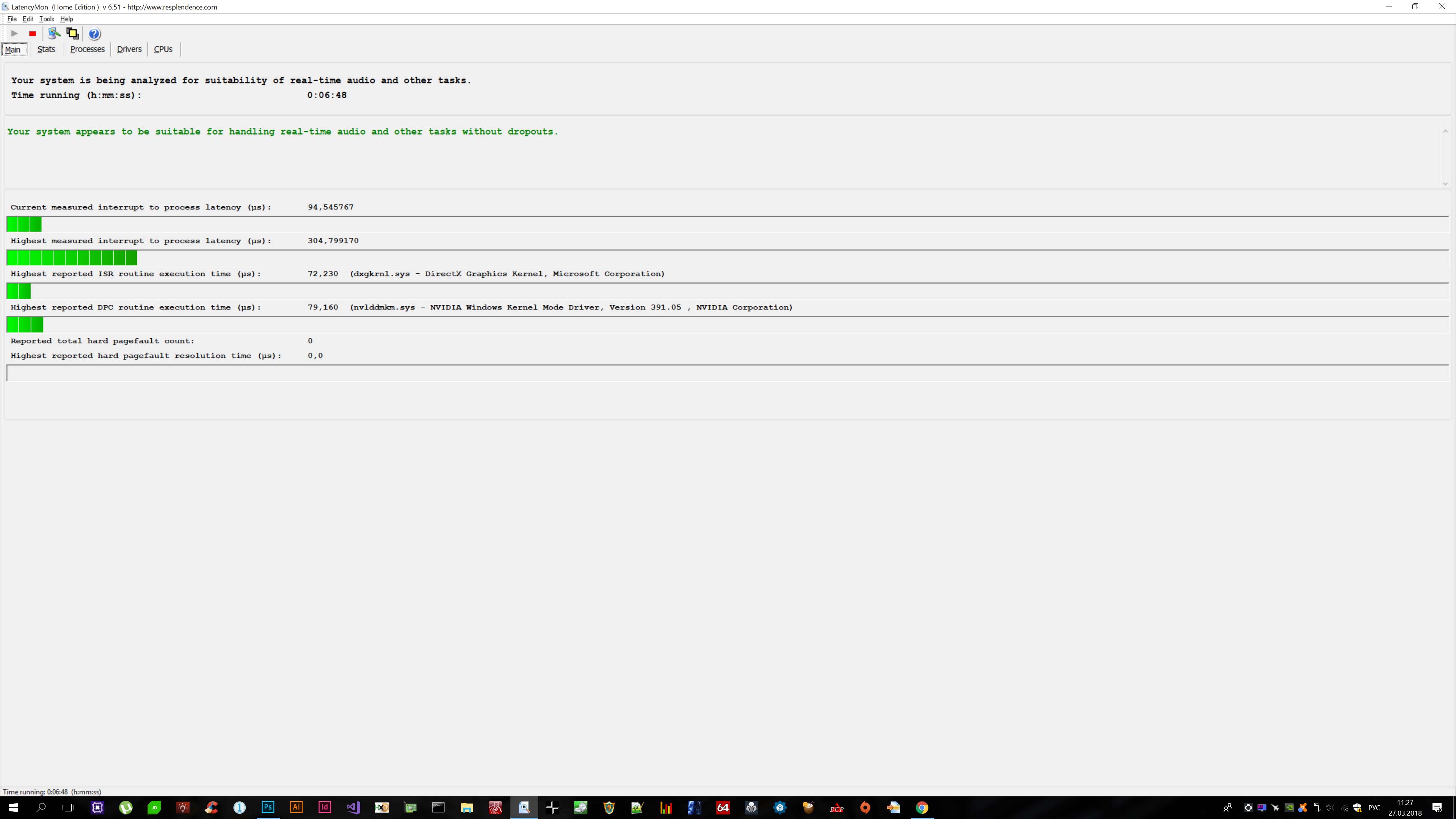Click the computer analysis toolbar icon
Viewport: 1456px width, 819px height.
click(x=54, y=34)
